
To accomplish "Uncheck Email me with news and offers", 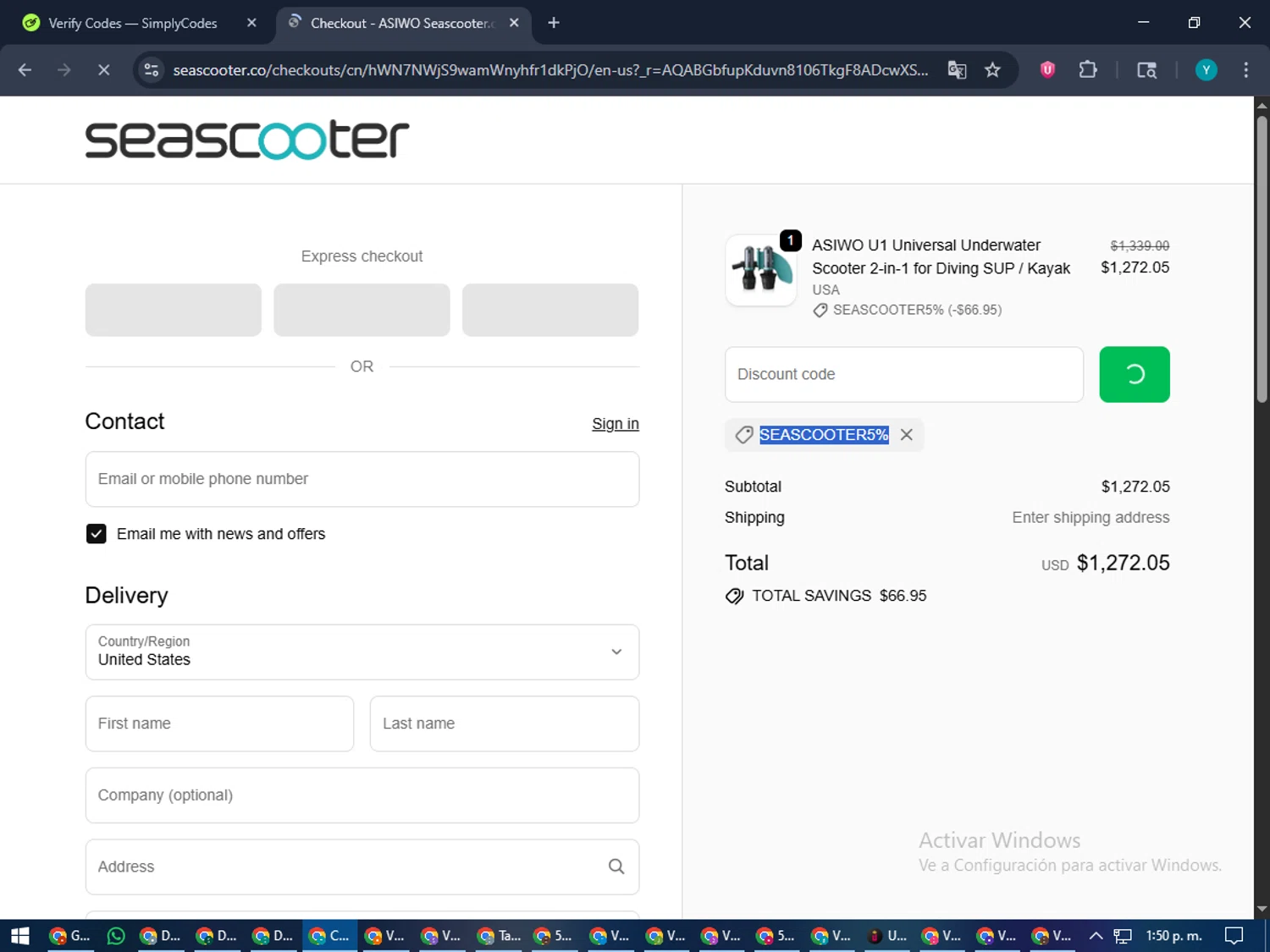I will 97,534.
